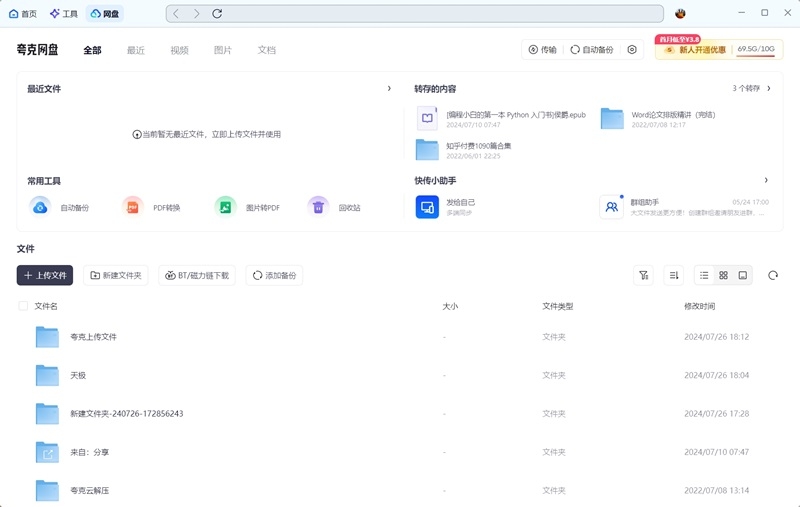Tick the select-all checkbox beside 文件名
Viewport: 800px width, 507px height.
click(23, 306)
